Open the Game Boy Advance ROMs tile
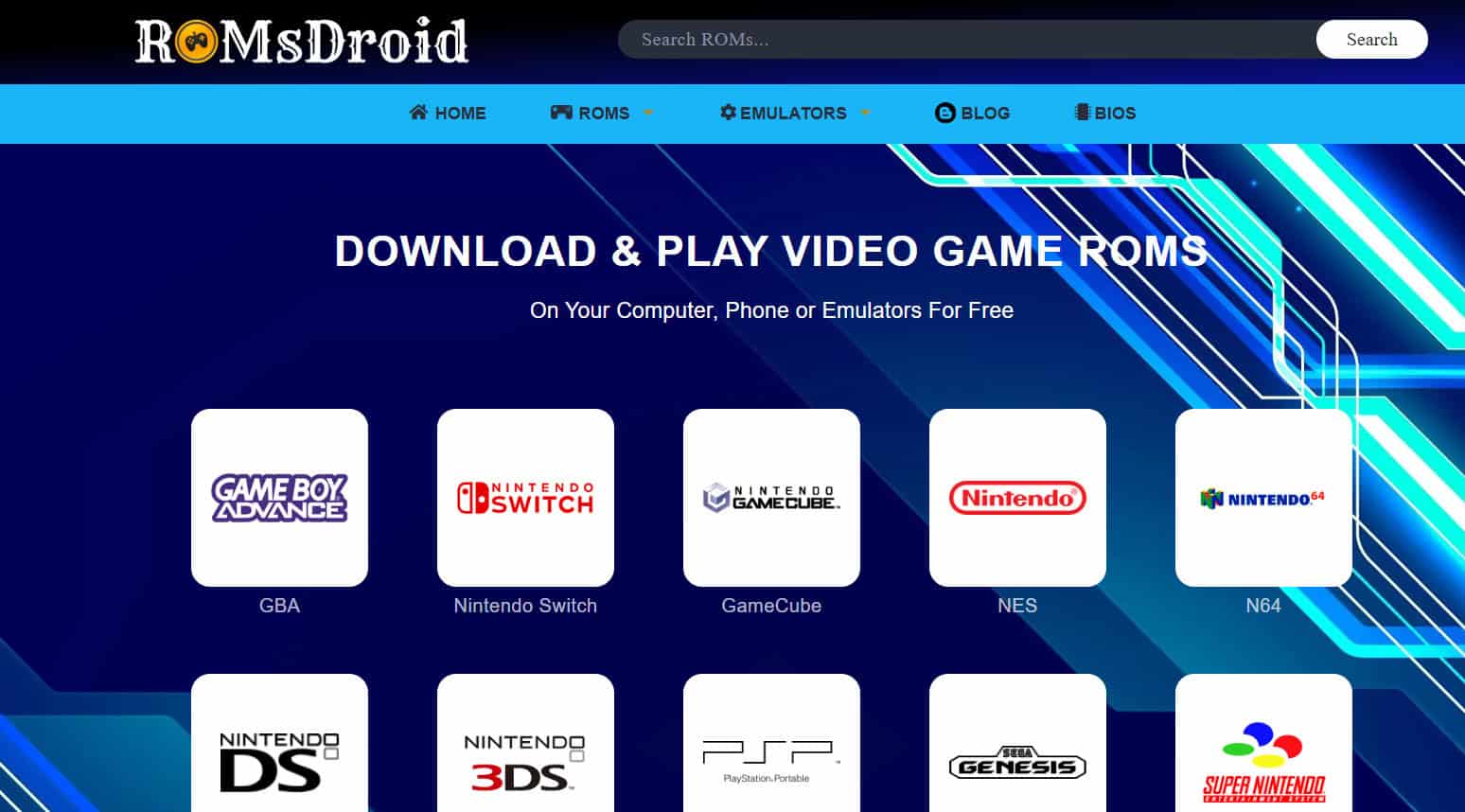Image resolution: width=1465 pixels, height=812 pixels. [279, 498]
